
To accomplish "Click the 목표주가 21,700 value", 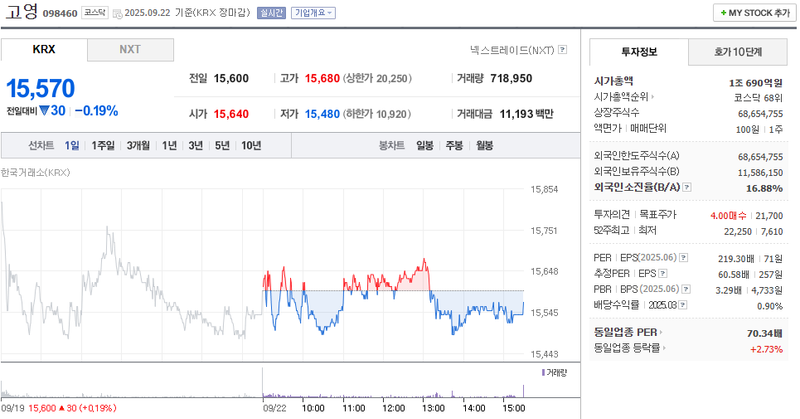I will (769, 215).
